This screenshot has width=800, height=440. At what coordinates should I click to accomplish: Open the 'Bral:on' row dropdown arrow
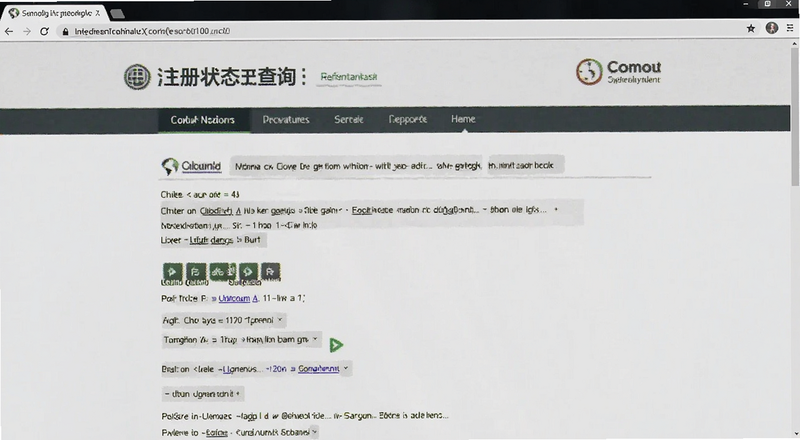pos(345,368)
